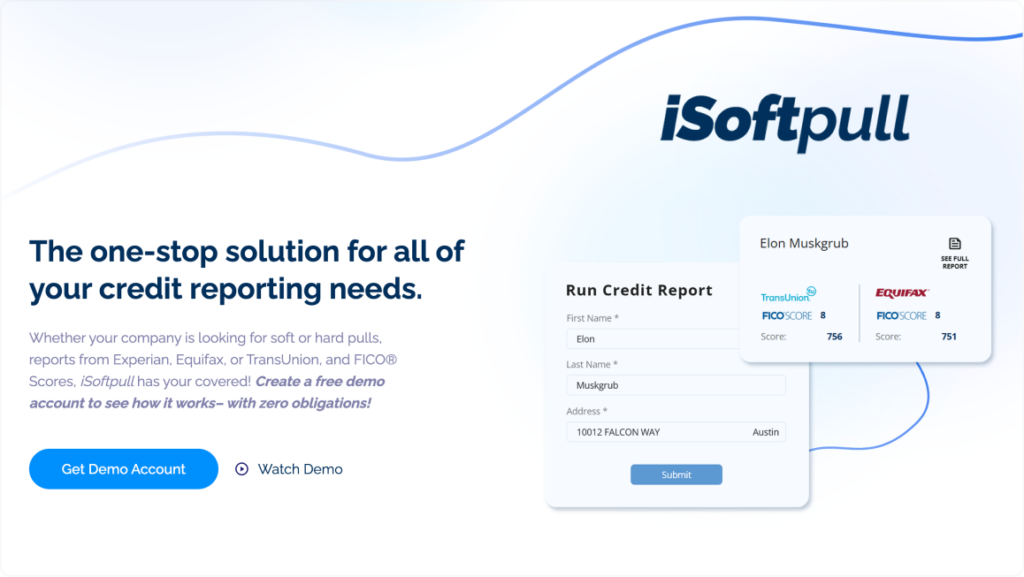
Task: Click the First Name * label
Action: (x=592, y=319)
